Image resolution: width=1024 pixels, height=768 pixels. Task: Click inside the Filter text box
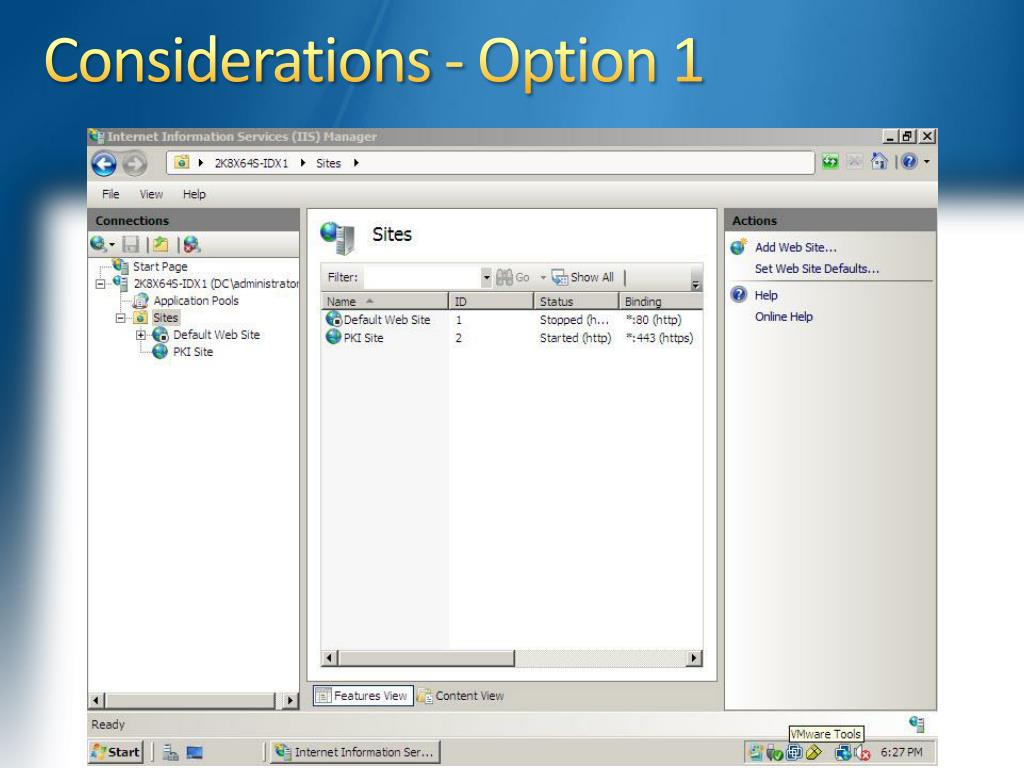423,277
